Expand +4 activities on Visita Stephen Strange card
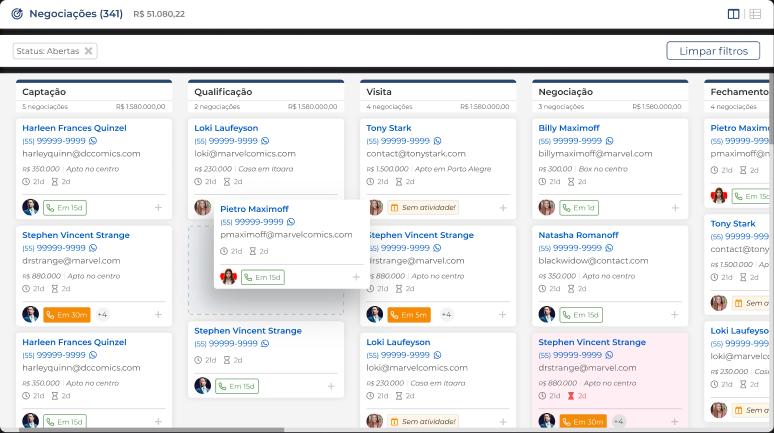 point(446,315)
